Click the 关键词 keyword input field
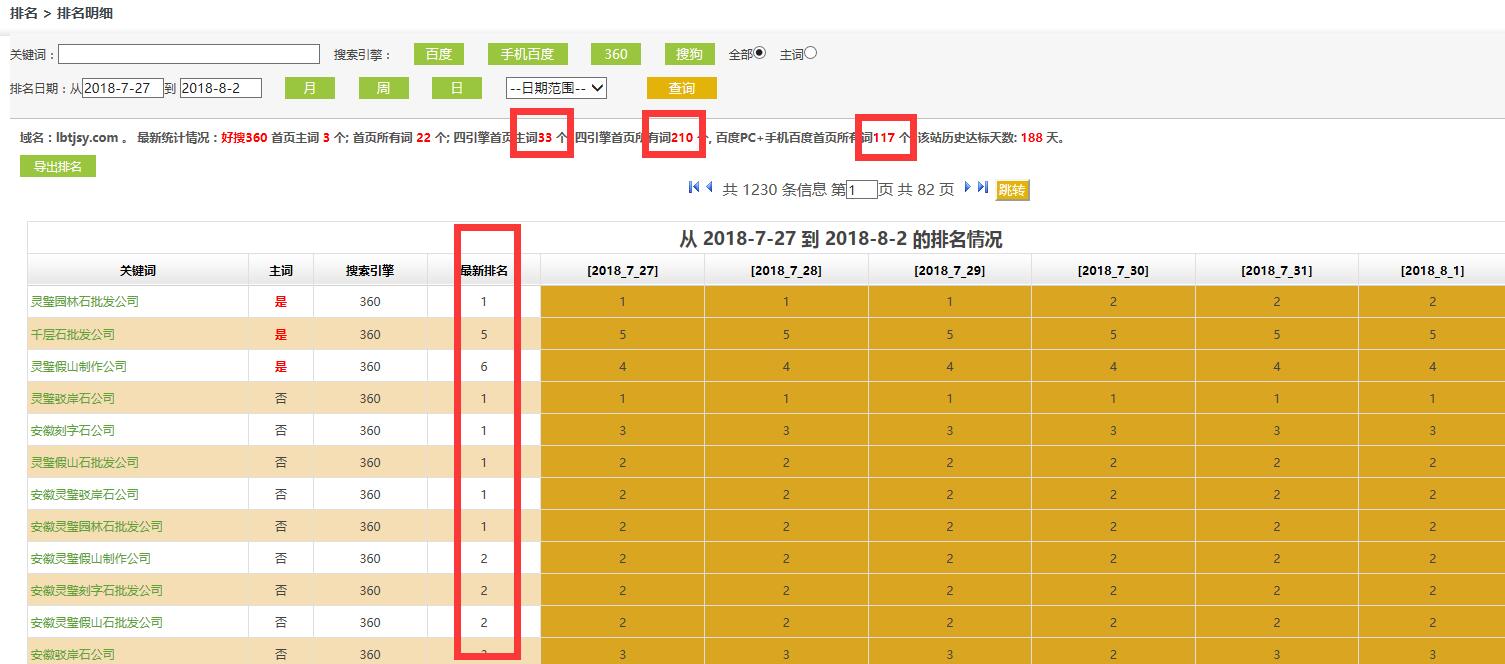This screenshot has height=664, width=1505. click(189, 54)
